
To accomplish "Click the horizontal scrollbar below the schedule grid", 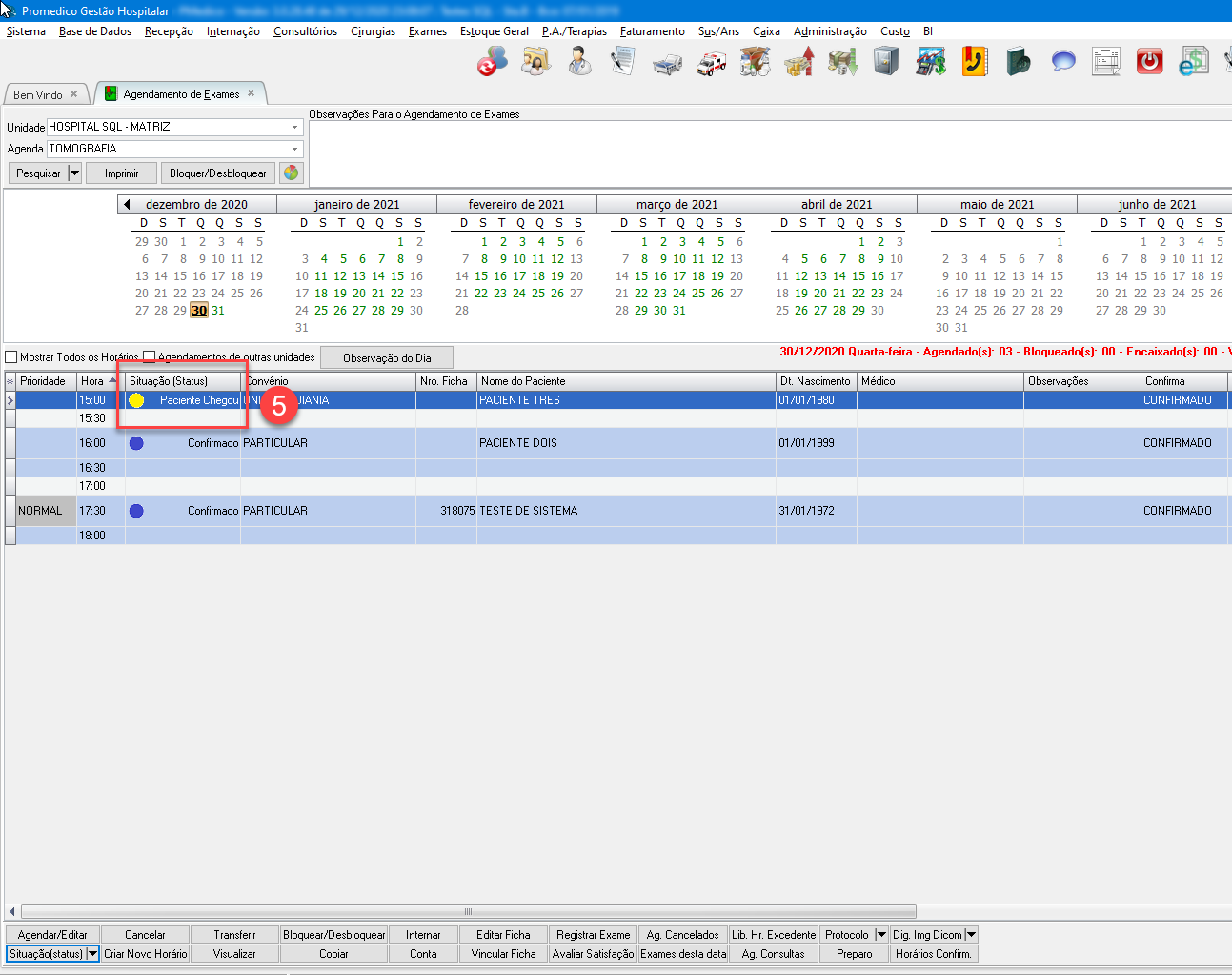I will 467,911.
